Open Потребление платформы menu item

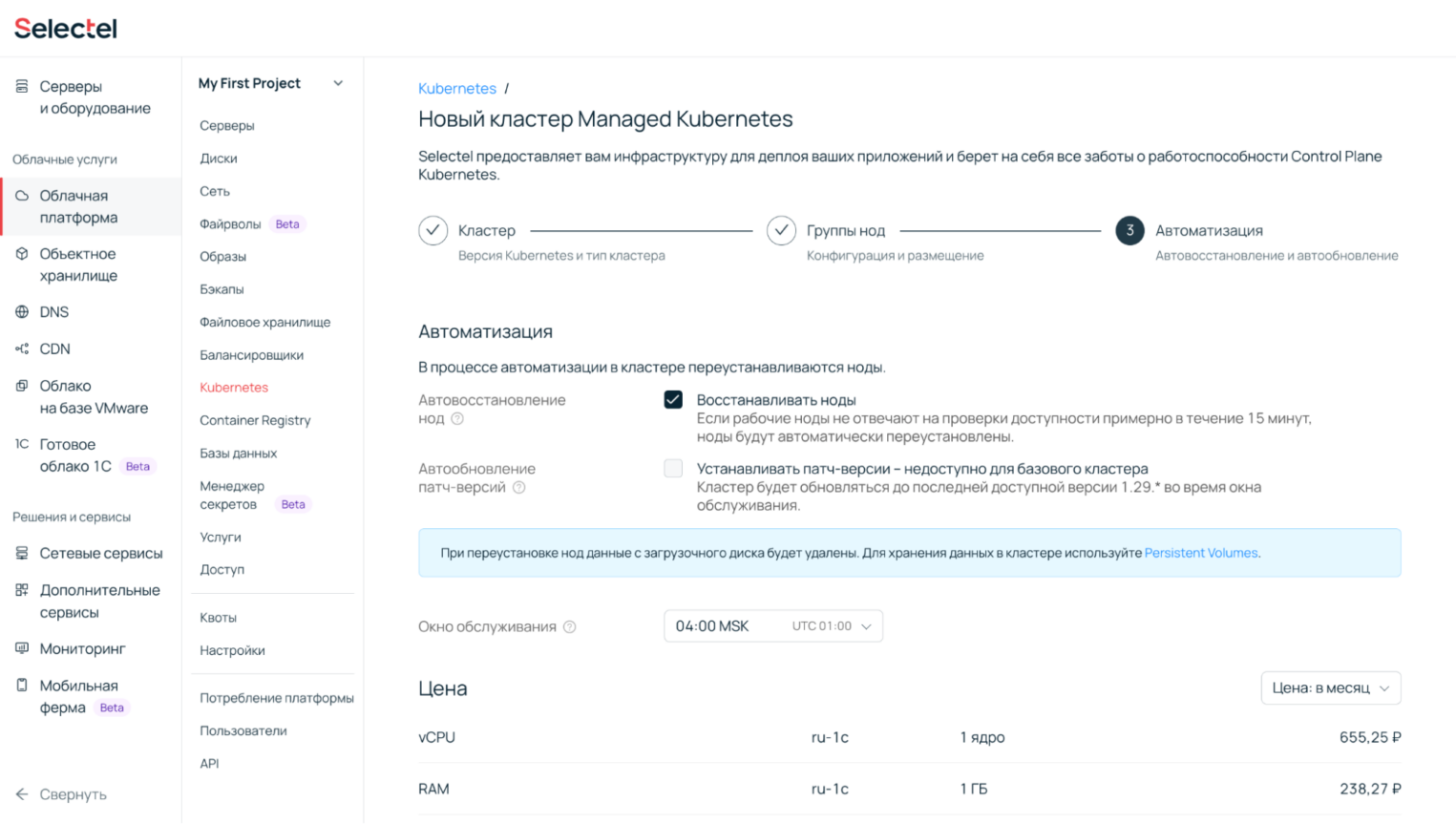point(277,699)
